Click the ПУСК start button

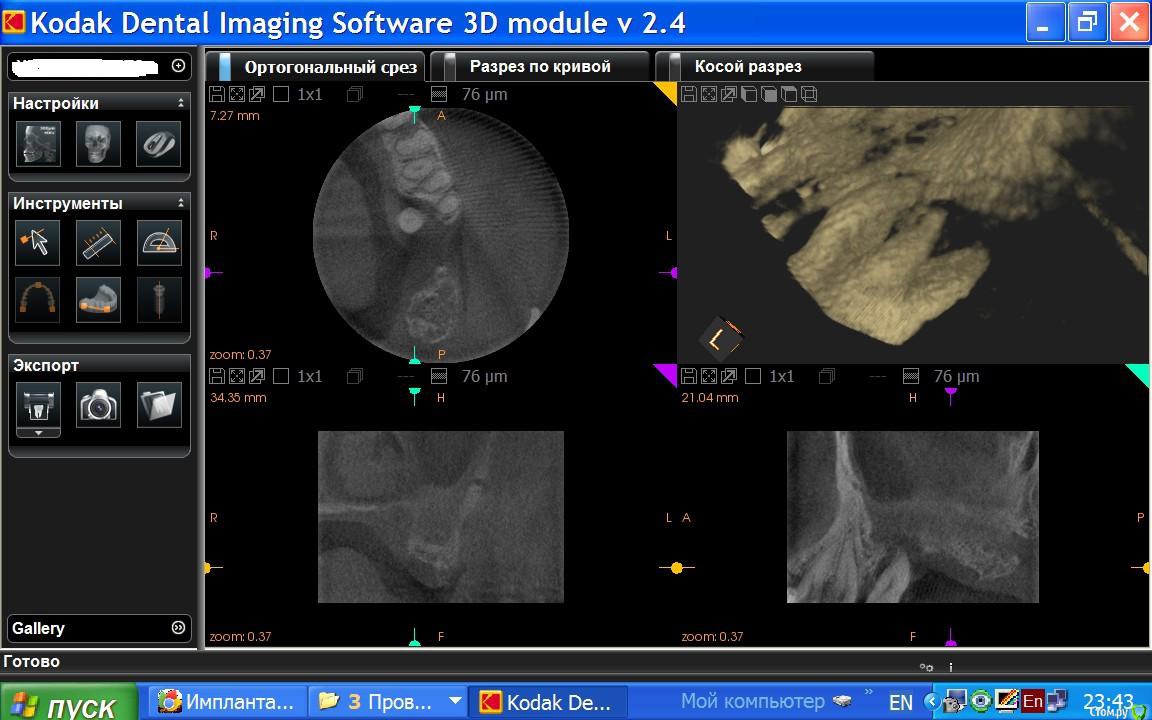click(68, 704)
